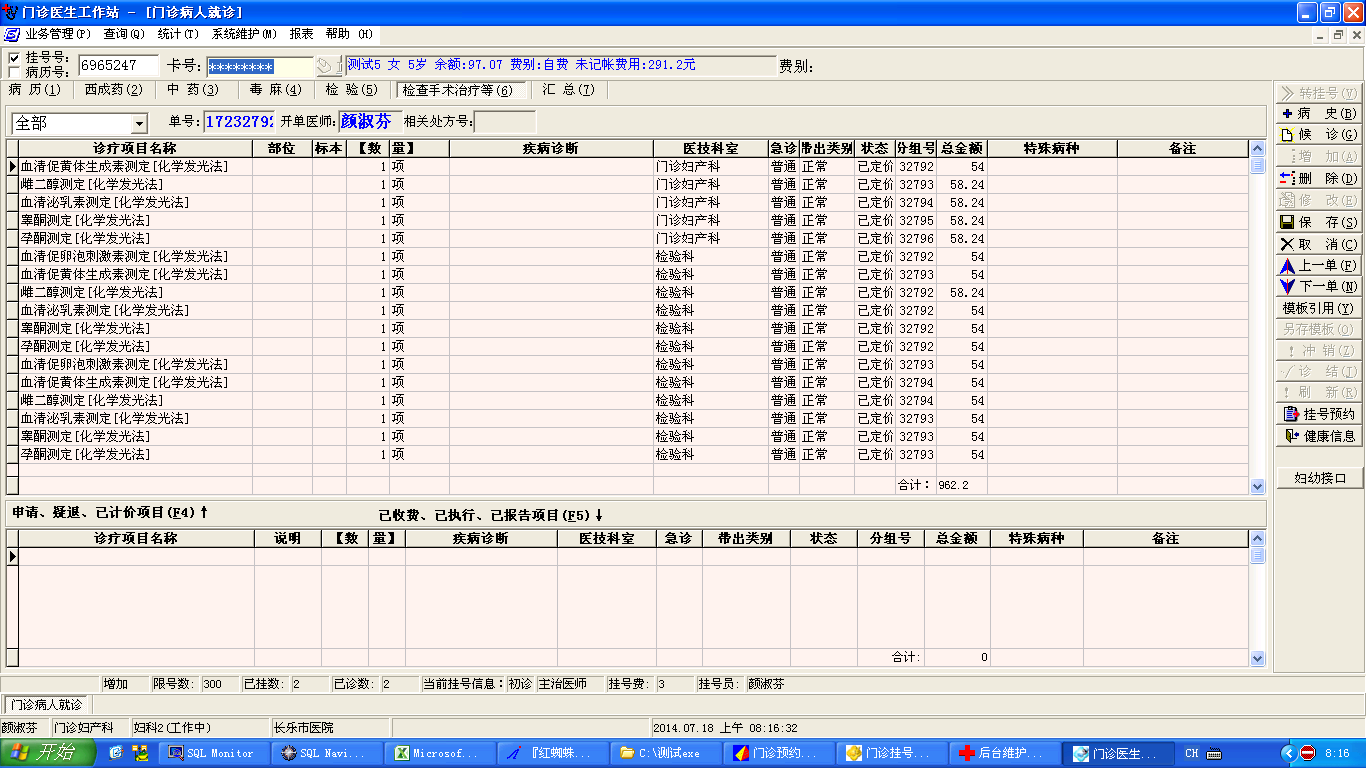Click the Windows 开始 Start button
This screenshot has height=768, width=1366.
click(x=48, y=753)
